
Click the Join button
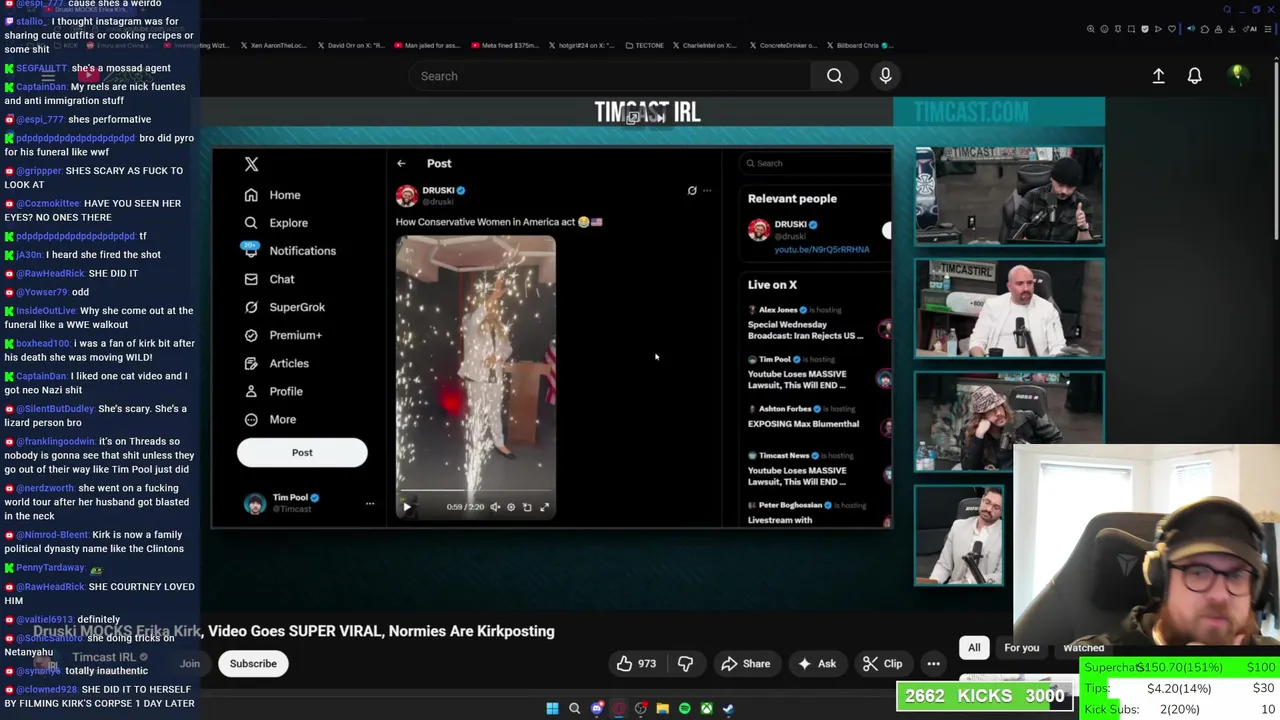[190, 664]
